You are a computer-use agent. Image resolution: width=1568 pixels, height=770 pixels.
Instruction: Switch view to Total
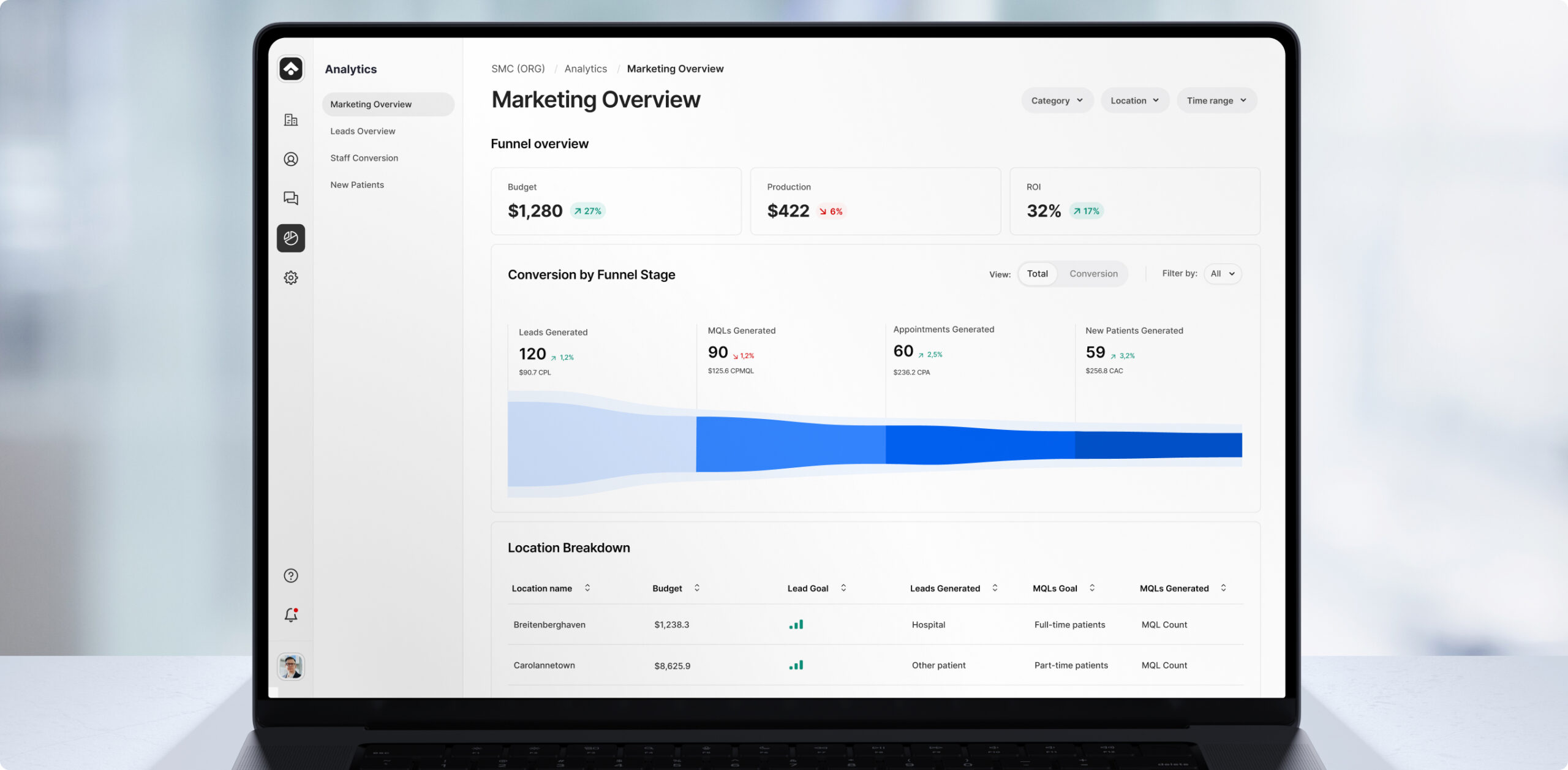click(x=1037, y=274)
